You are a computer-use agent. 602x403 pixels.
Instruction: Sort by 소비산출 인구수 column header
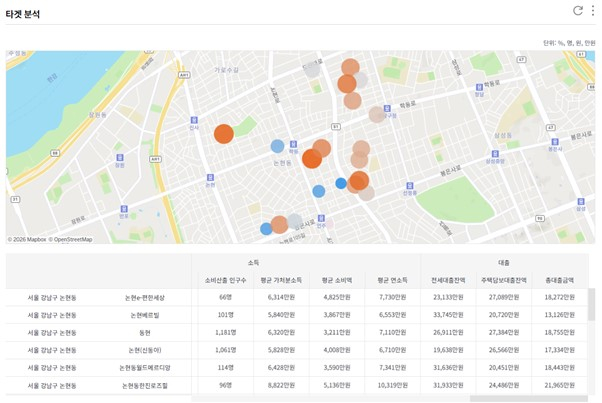pyautogui.click(x=225, y=280)
